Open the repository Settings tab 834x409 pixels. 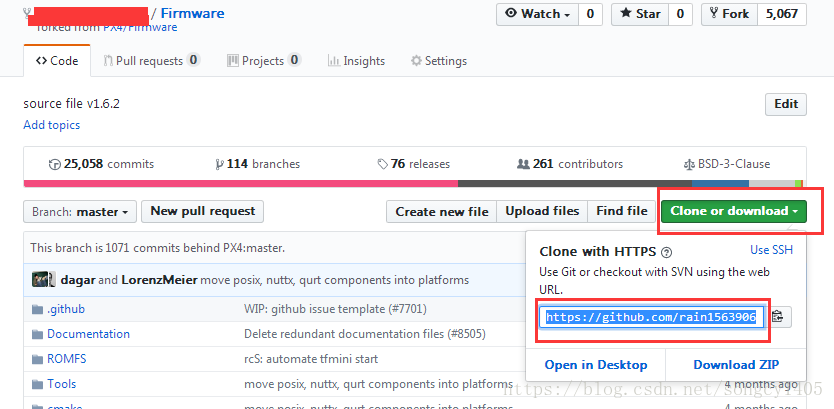[x=439, y=61]
